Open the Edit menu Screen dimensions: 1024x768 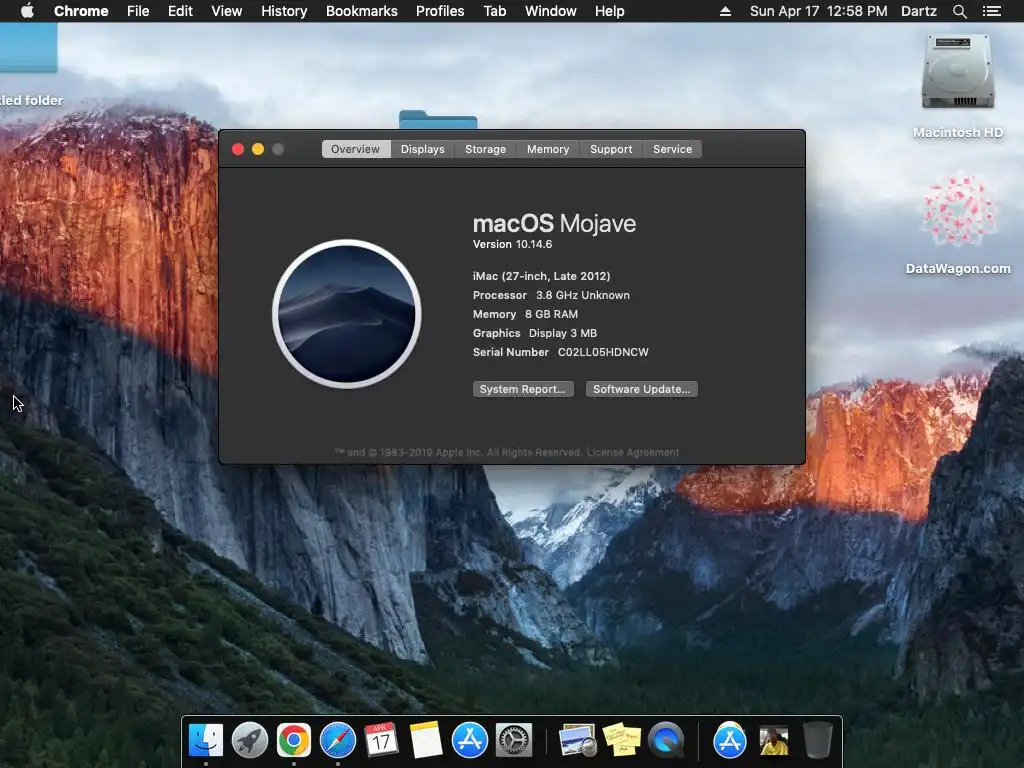click(x=180, y=11)
